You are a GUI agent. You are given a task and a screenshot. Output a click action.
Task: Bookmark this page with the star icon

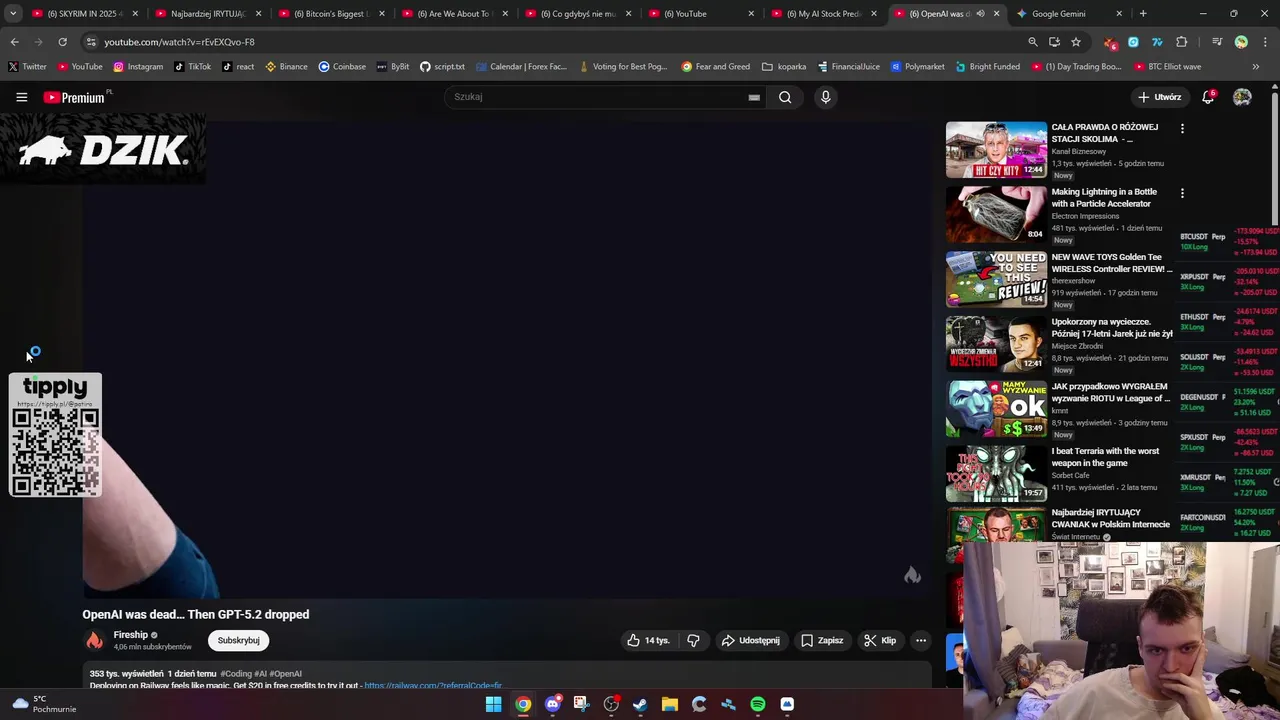point(1076,42)
